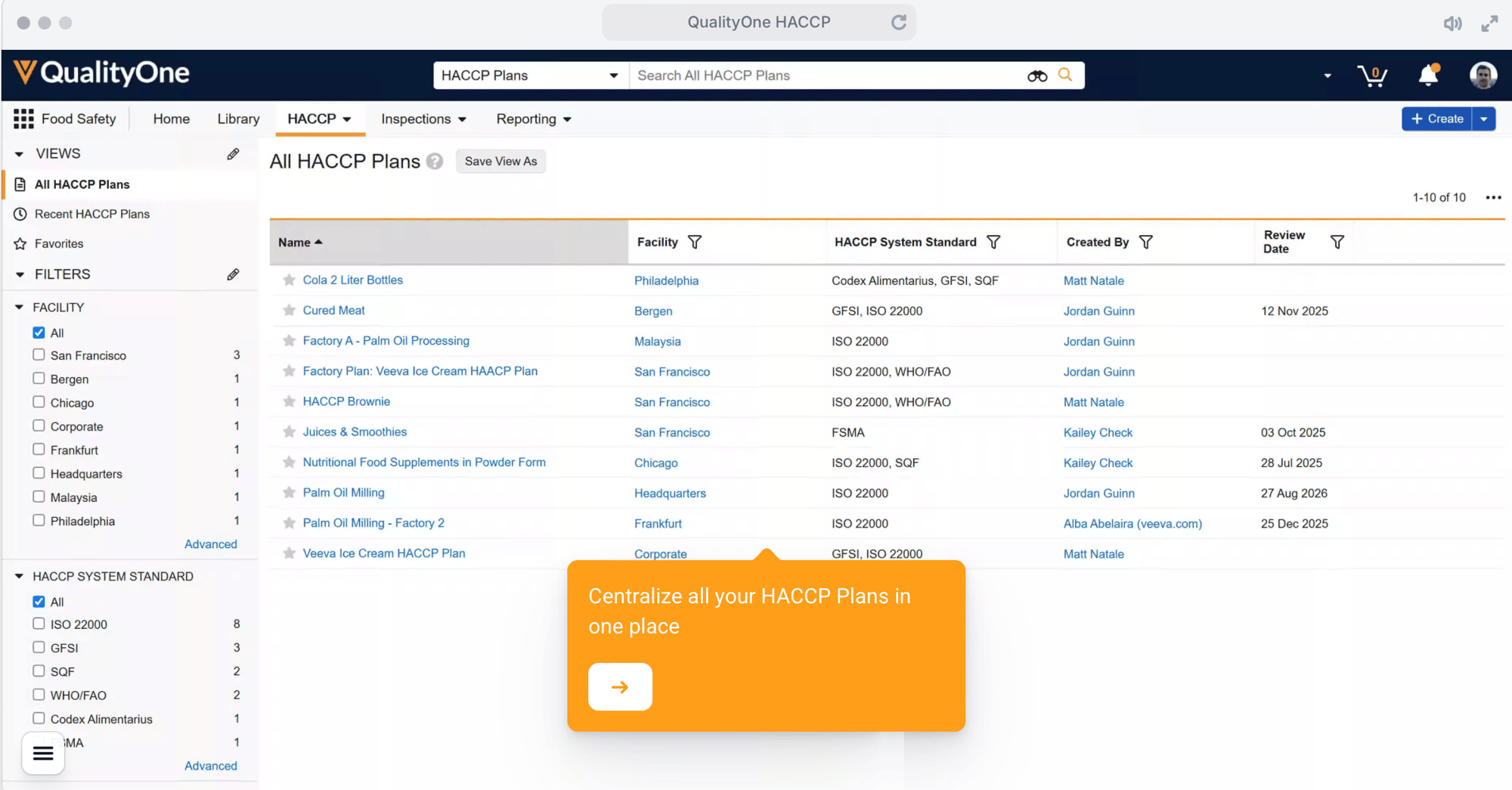Toggle the speaker volume icon
Image resolution: width=1512 pixels, height=790 pixels.
(x=1452, y=23)
